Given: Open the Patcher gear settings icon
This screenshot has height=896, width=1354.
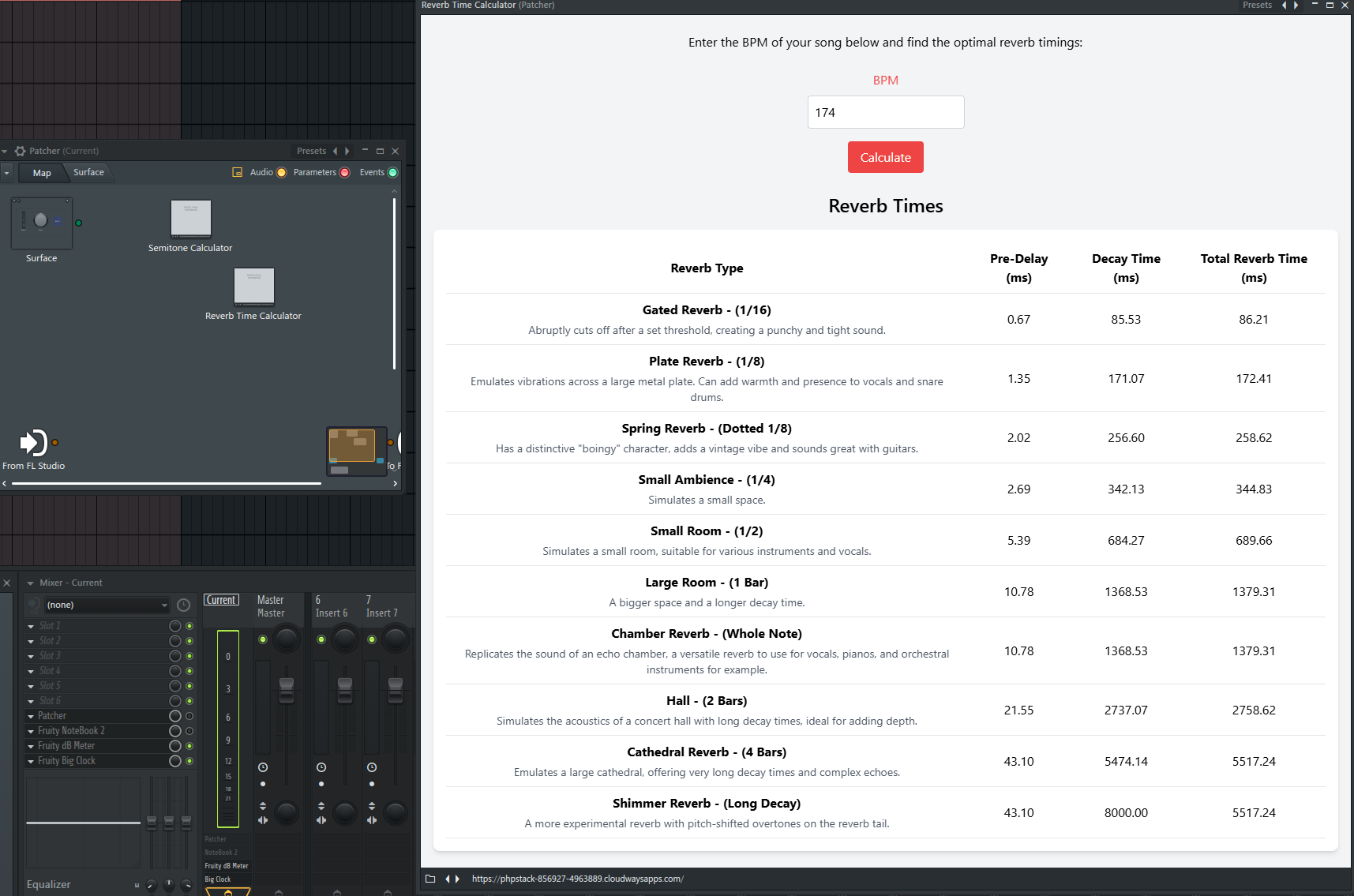Looking at the screenshot, I should tap(21, 151).
